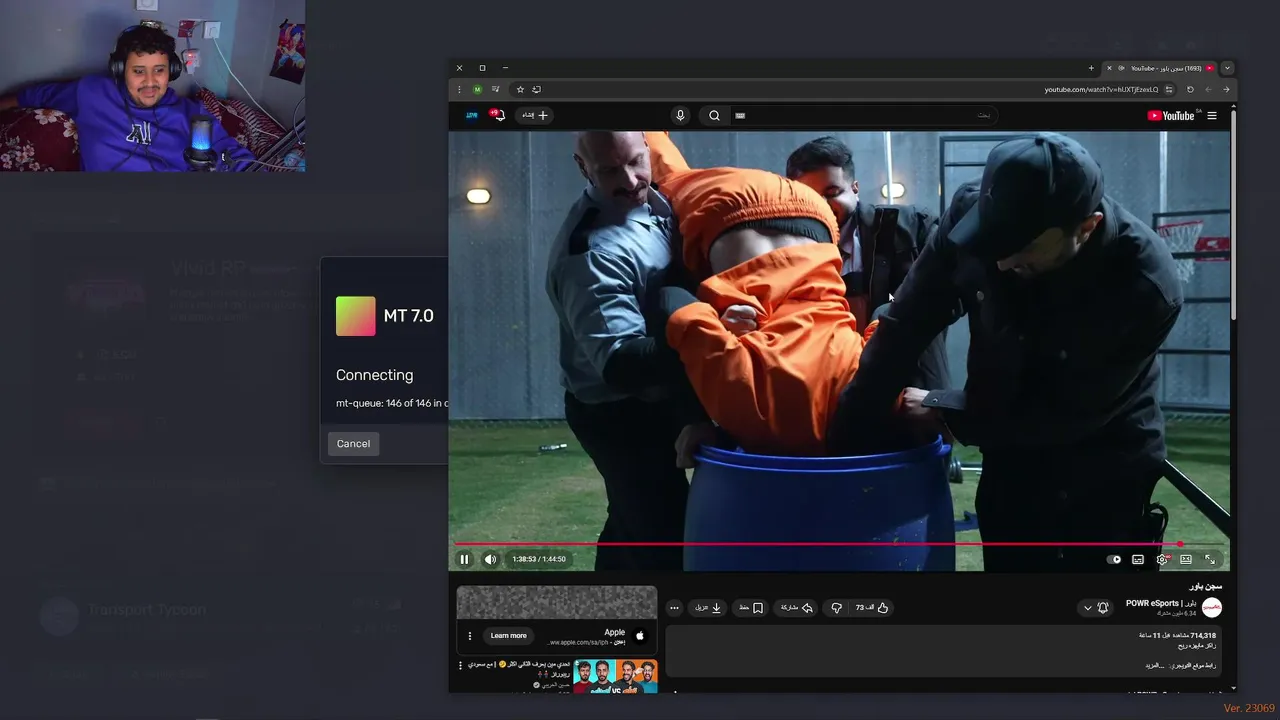The width and height of the screenshot is (1280, 720).
Task: Click the webcam overlay of streamer
Action: [x=153, y=86]
